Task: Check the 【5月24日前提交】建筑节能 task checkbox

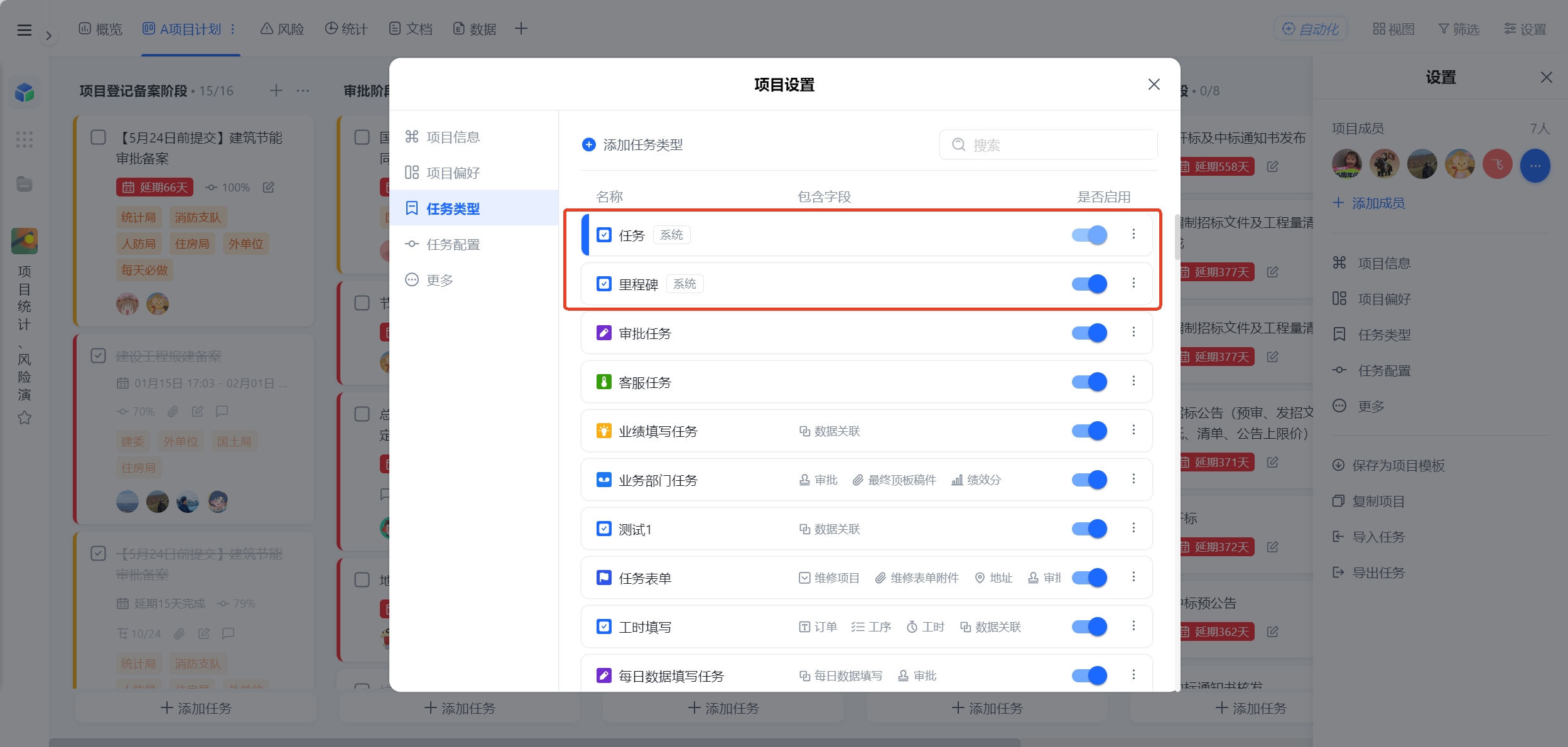Action: point(99,137)
